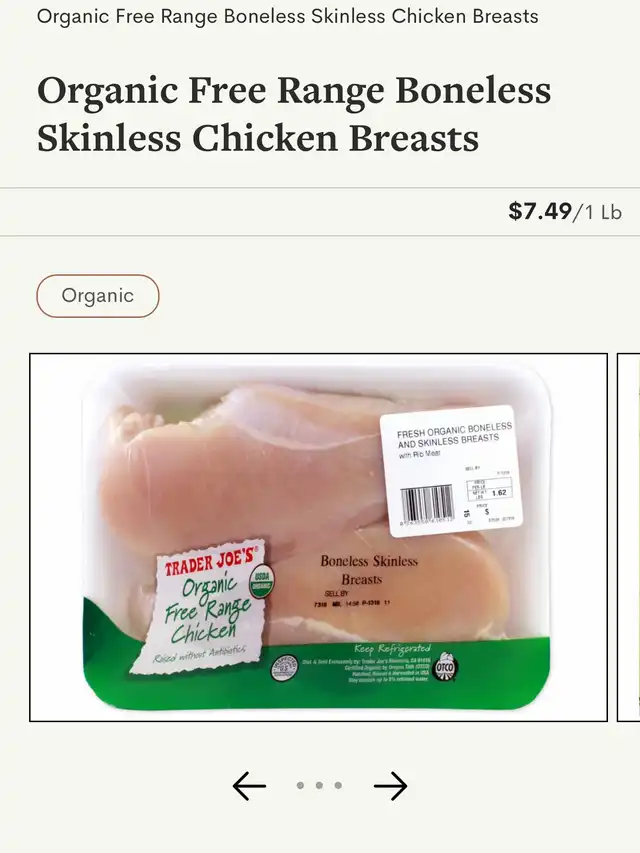Select the middle carousel dot indicator
This screenshot has height=853, width=640.
[319, 786]
